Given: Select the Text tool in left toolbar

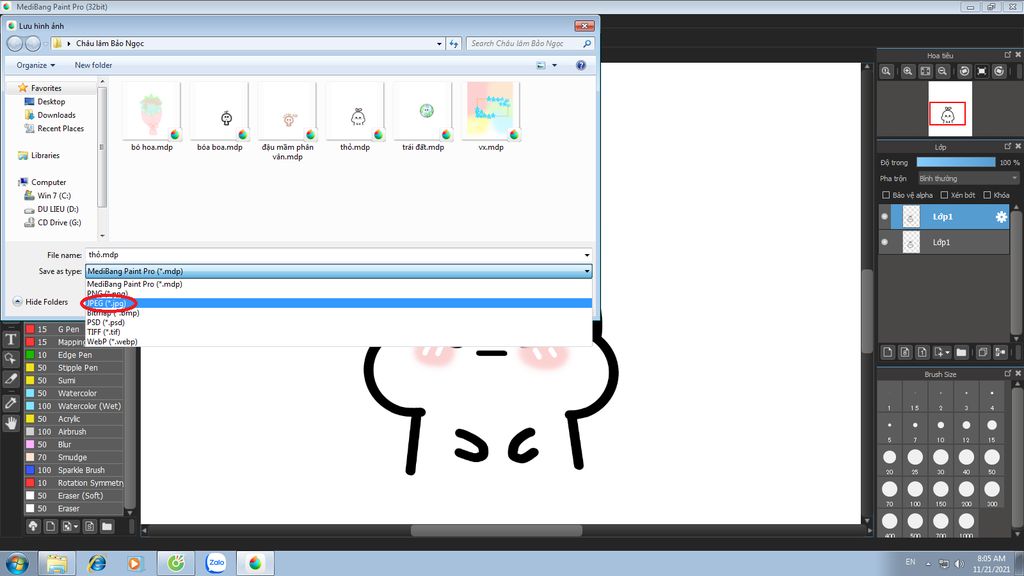Looking at the screenshot, I should point(10,339).
